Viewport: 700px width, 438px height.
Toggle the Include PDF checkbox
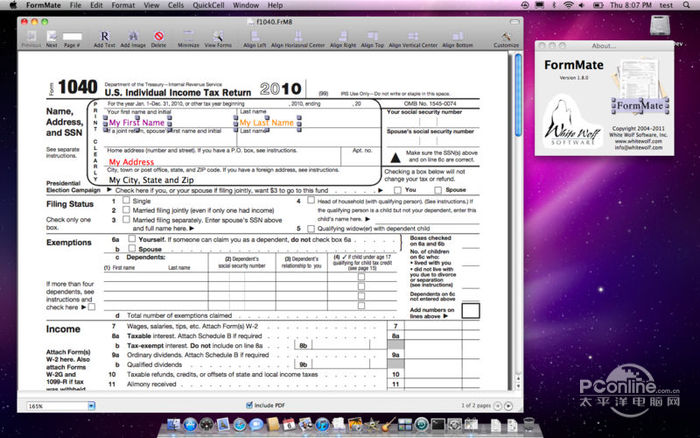pos(249,405)
